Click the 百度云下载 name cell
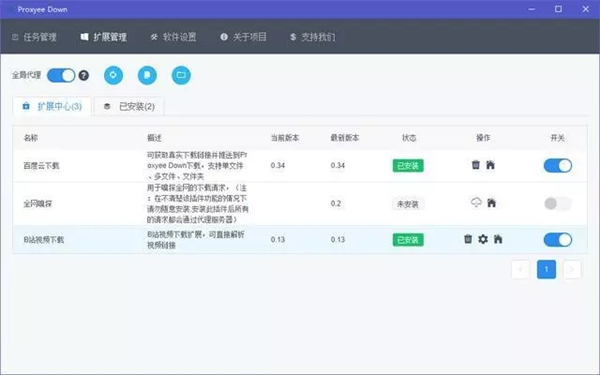Image resolution: width=600 pixels, height=375 pixels. [x=41, y=166]
